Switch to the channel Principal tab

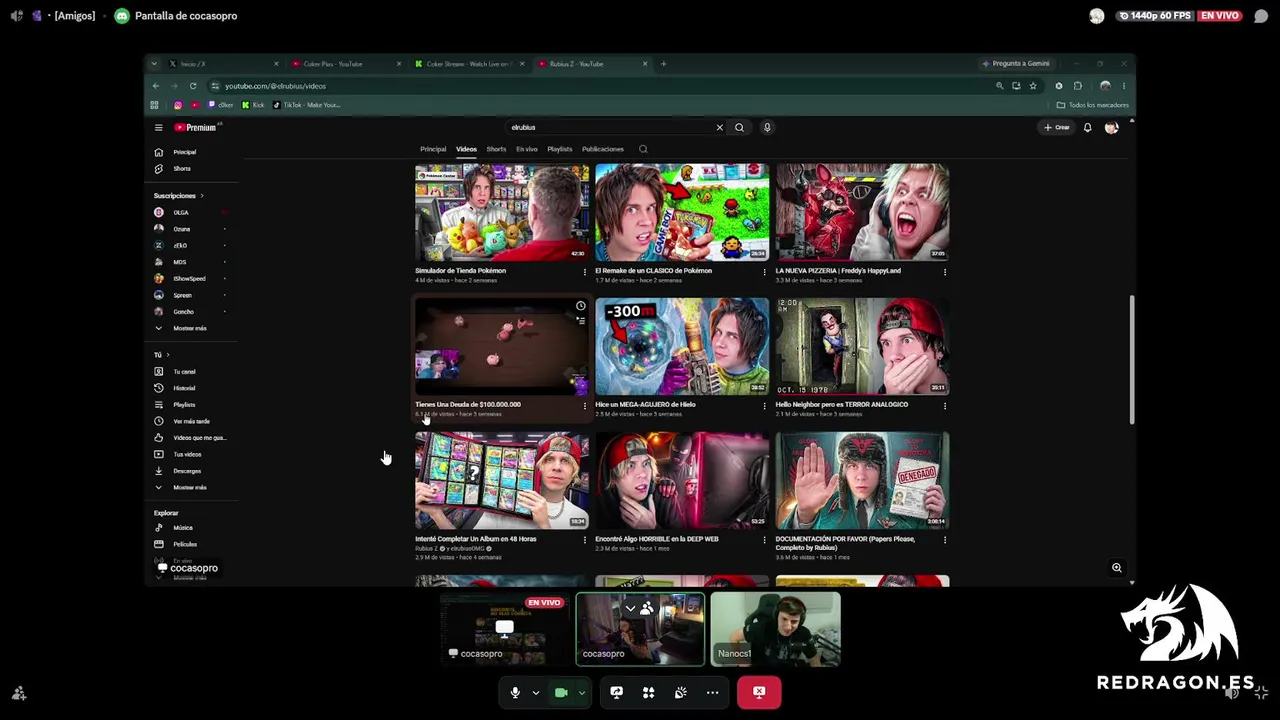433,150
